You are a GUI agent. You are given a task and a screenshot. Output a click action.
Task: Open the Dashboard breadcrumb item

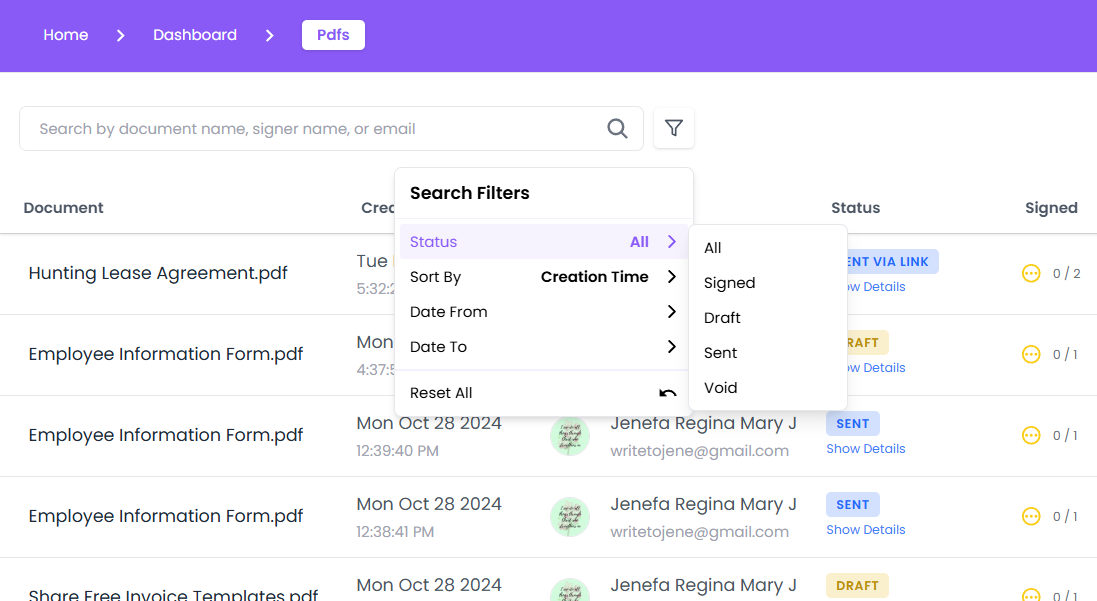[194, 34]
